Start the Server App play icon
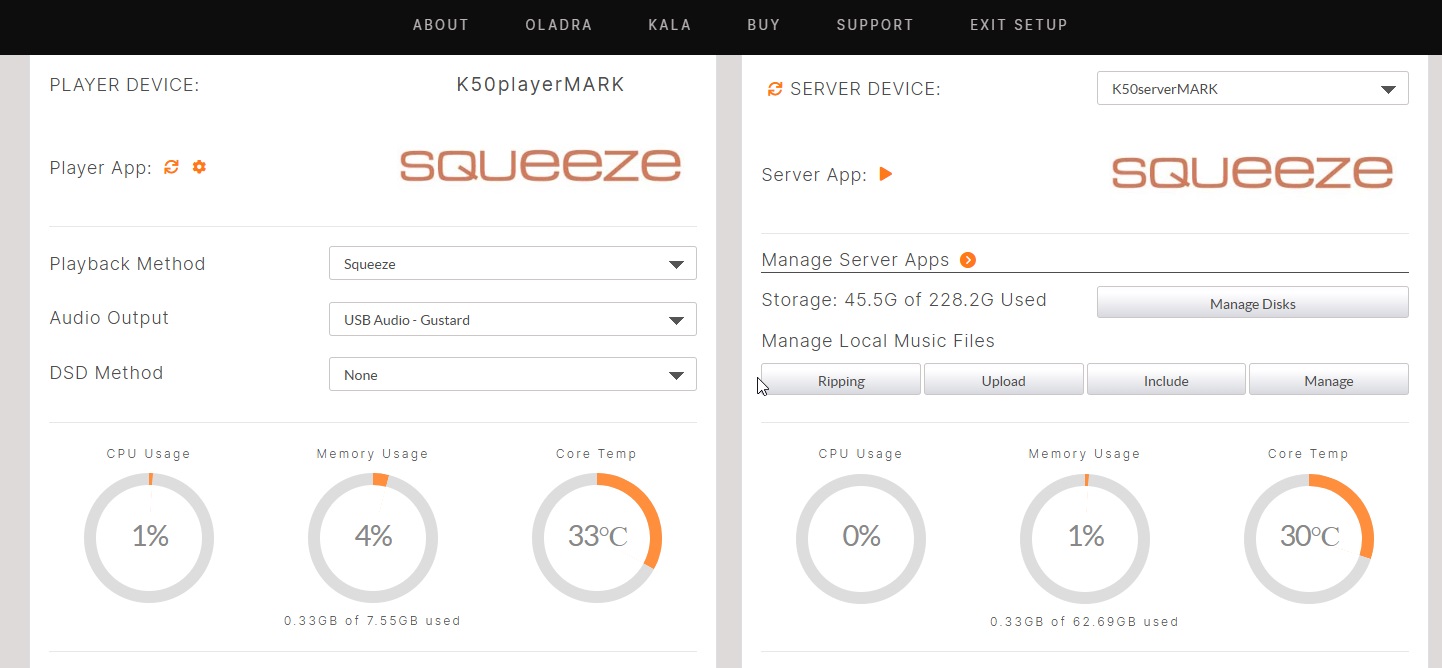This screenshot has height=668, width=1442. [885, 174]
